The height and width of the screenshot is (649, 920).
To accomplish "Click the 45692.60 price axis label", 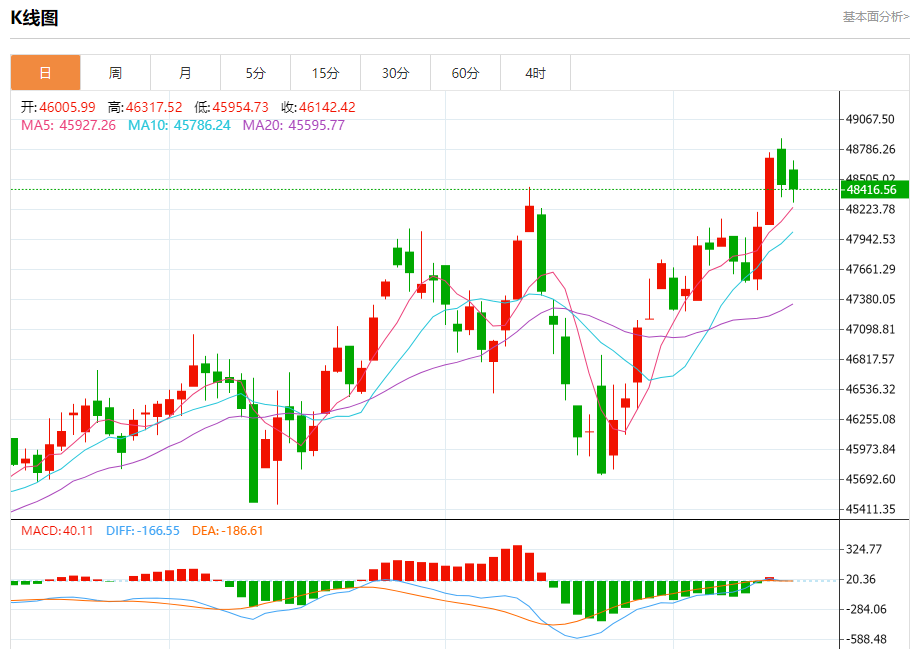I will click(x=870, y=479).
